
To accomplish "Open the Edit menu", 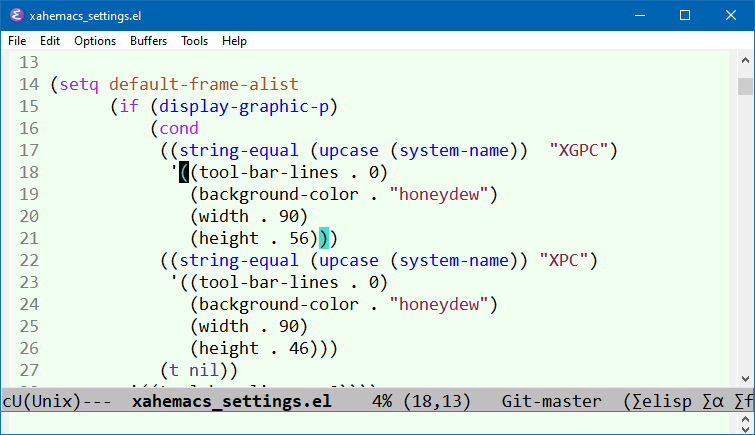I will (50, 41).
